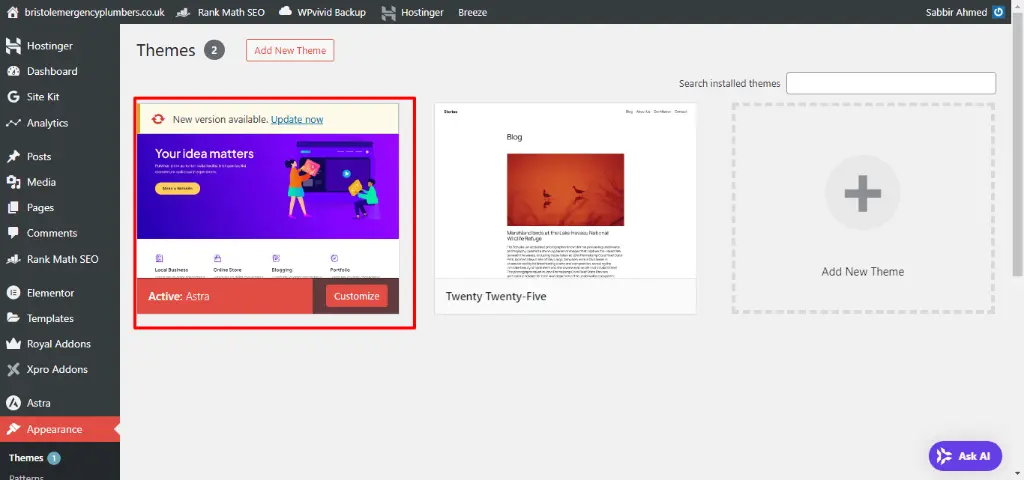Select the Twenty Twenty-Five theme thumbnail
This screenshot has width=1024, height=480.
(566, 191)
